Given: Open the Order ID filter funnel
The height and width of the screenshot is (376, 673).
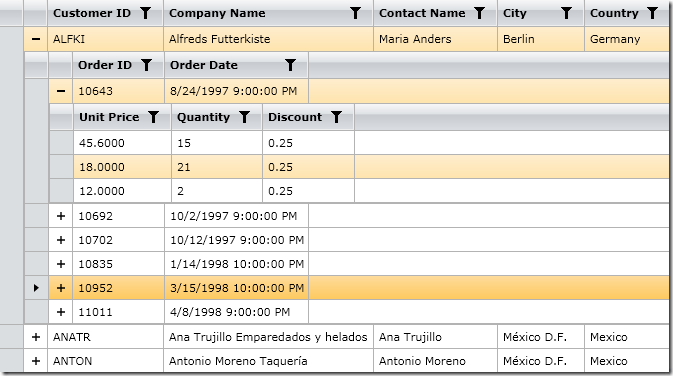Looking at the screenshot, I should [146, 65].
